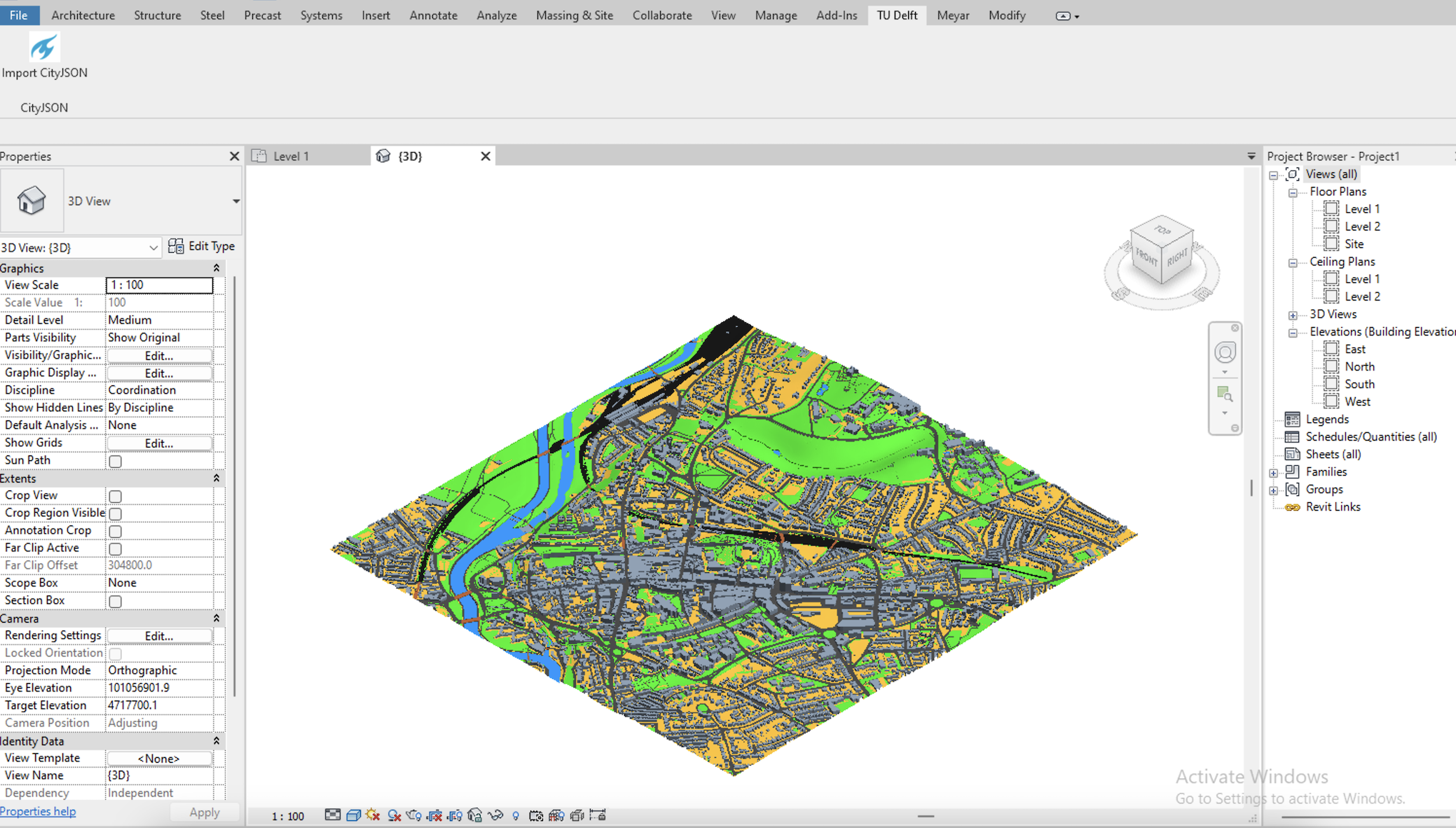
Task: Open the 3D View type selector dropdown
Action: pyautogui.click(x=235, y=201)
